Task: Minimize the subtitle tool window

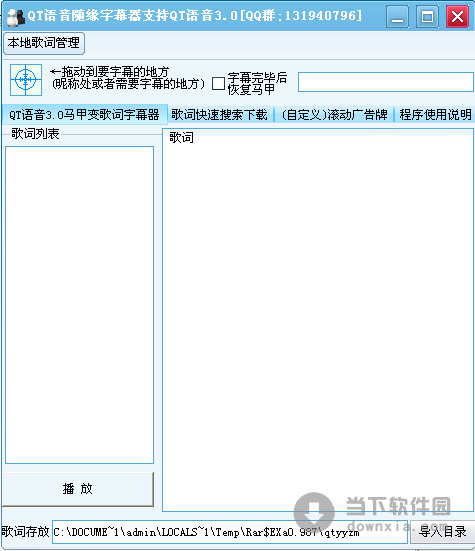Action: (x=397, y=16)
